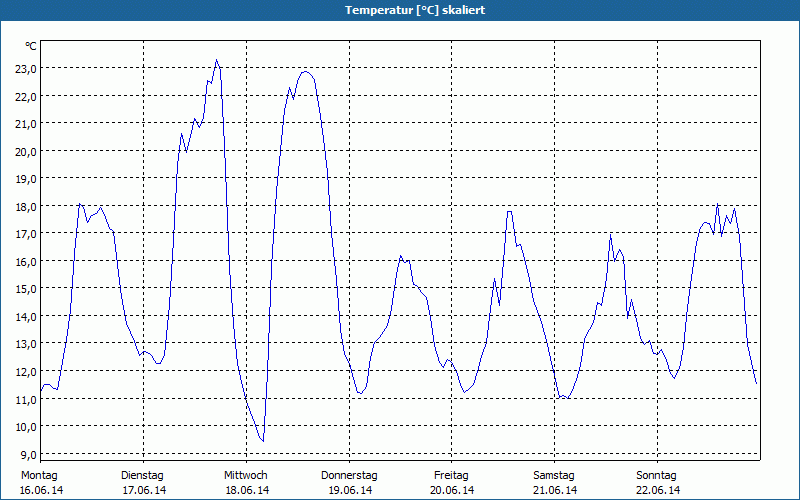Click the 18,0 axis value
The height and width of the screenshot is (500, 800).
pos(26,207)
